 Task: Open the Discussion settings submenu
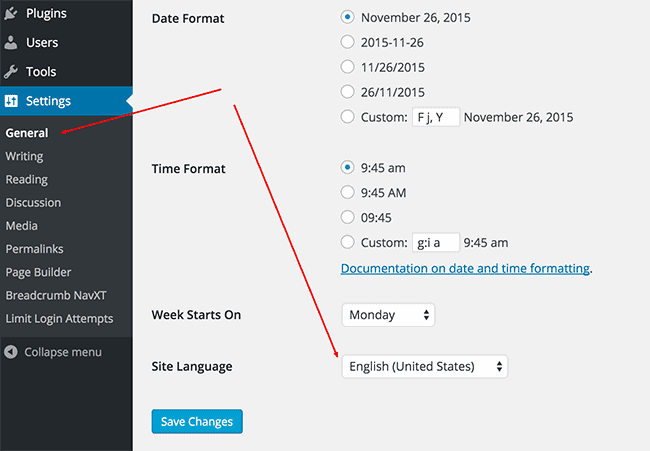[x=33, y=202]
